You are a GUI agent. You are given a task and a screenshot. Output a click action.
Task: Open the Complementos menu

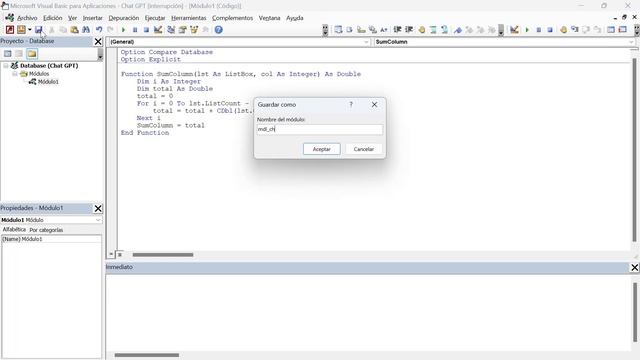(232, 18)
